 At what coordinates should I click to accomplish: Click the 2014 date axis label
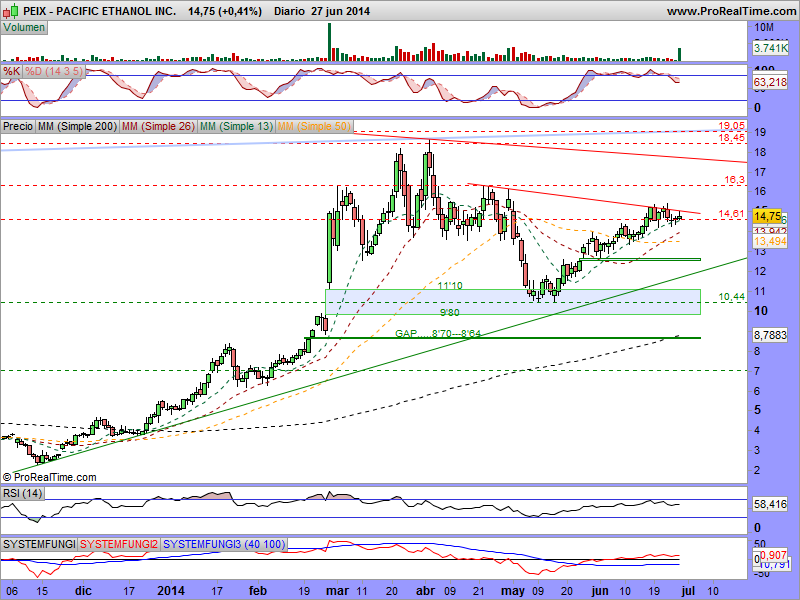(171, 591)
